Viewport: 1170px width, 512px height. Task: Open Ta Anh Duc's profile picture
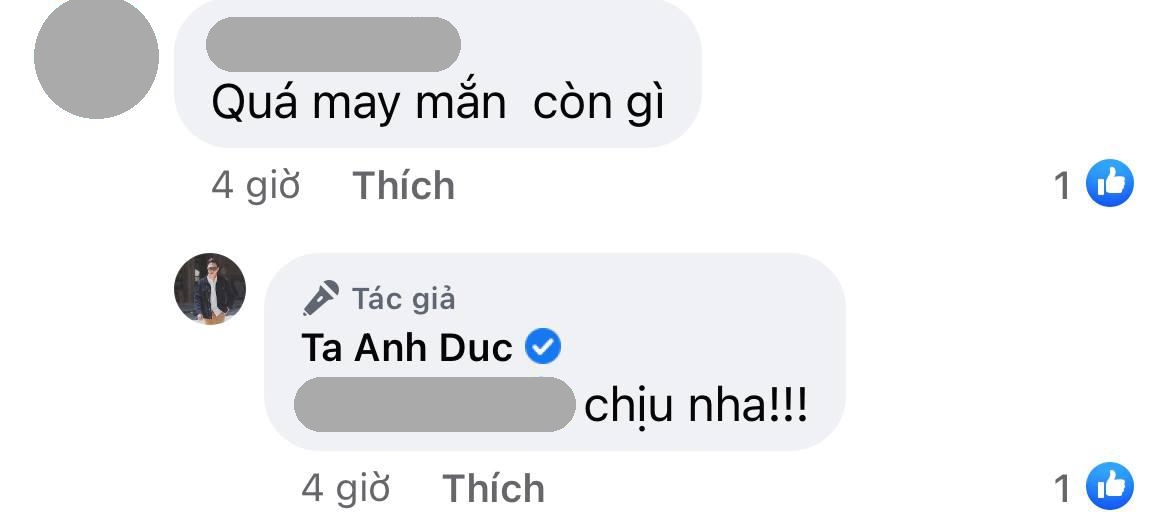click(210, 289)
